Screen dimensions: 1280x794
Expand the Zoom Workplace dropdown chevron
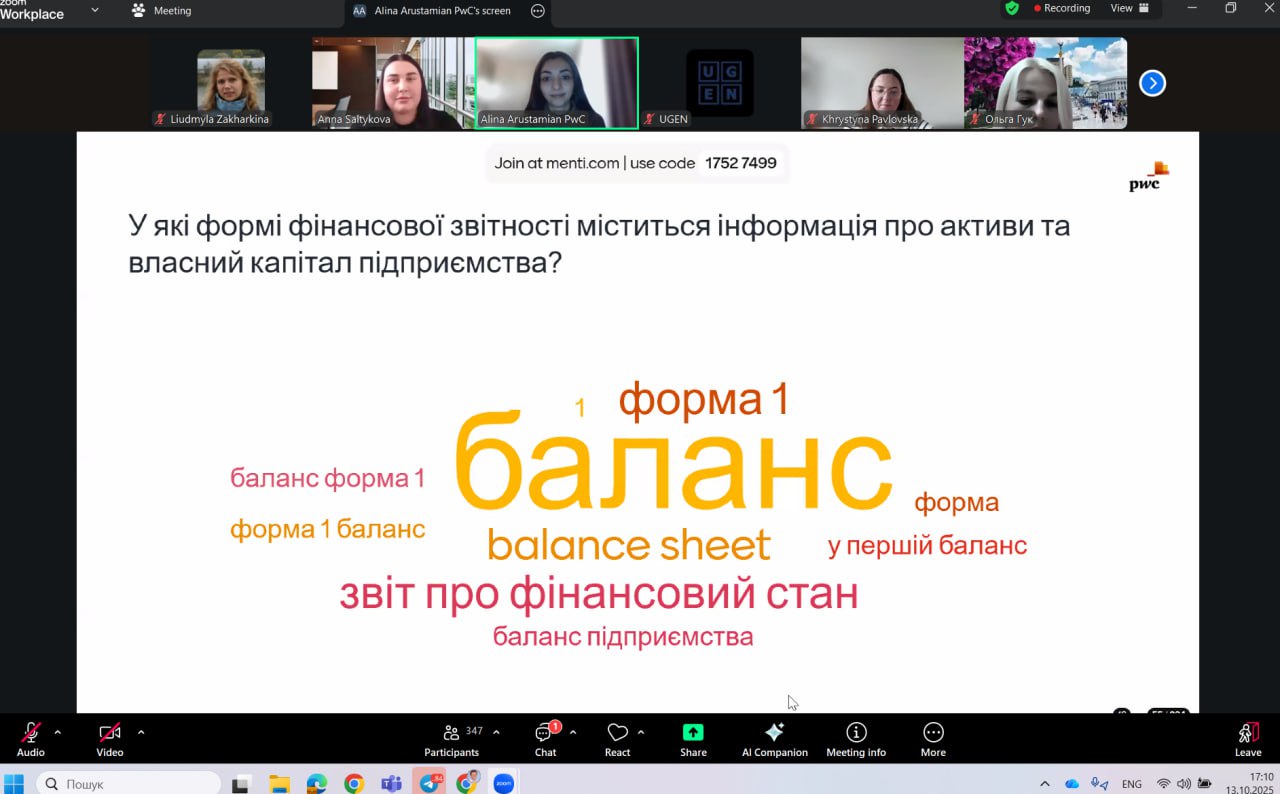tap(95, 10)
